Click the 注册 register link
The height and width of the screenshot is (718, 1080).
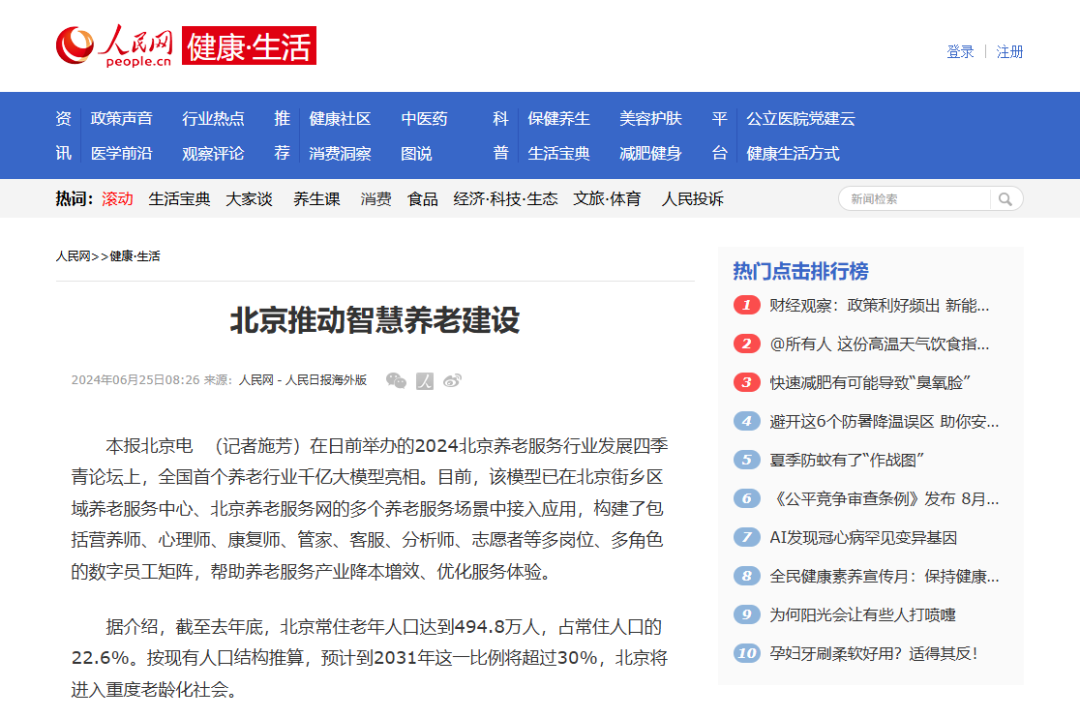[1010, 52]
